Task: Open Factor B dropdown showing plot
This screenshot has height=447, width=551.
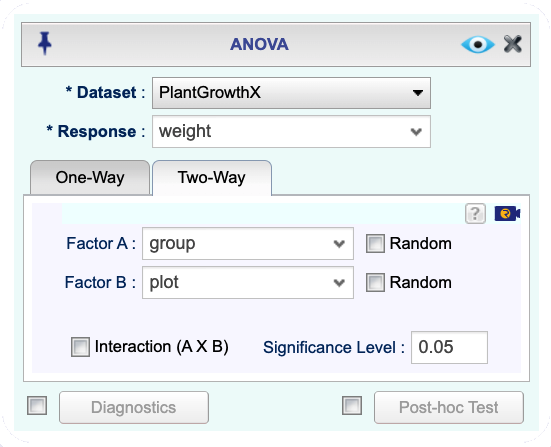Action: pos(248,283)
